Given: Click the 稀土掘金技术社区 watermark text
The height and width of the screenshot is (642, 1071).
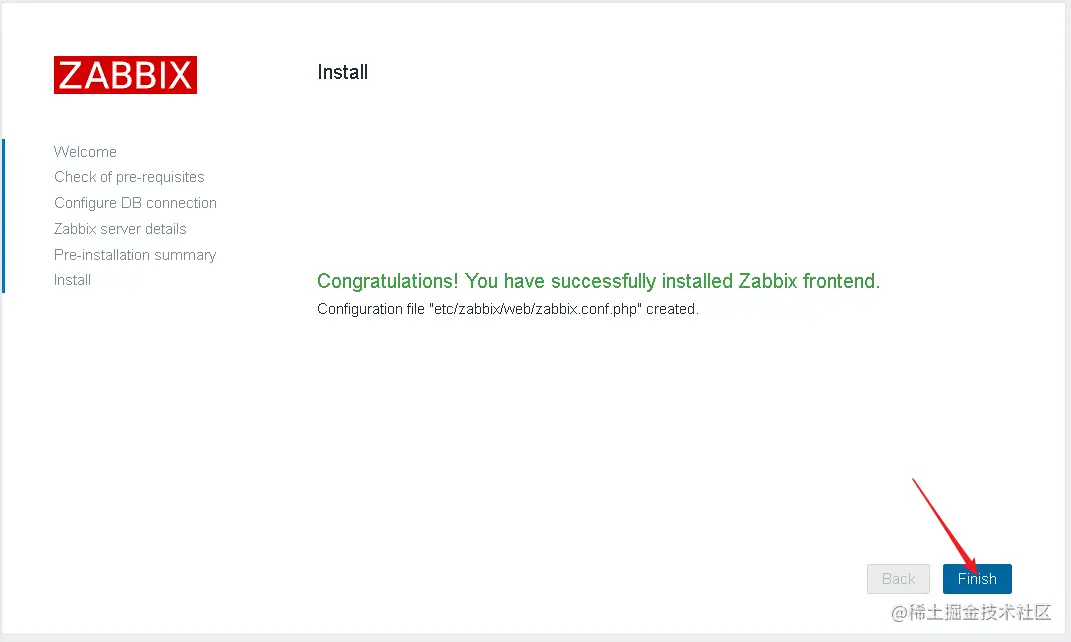Looking at the screenshot, I should (981, 612).
